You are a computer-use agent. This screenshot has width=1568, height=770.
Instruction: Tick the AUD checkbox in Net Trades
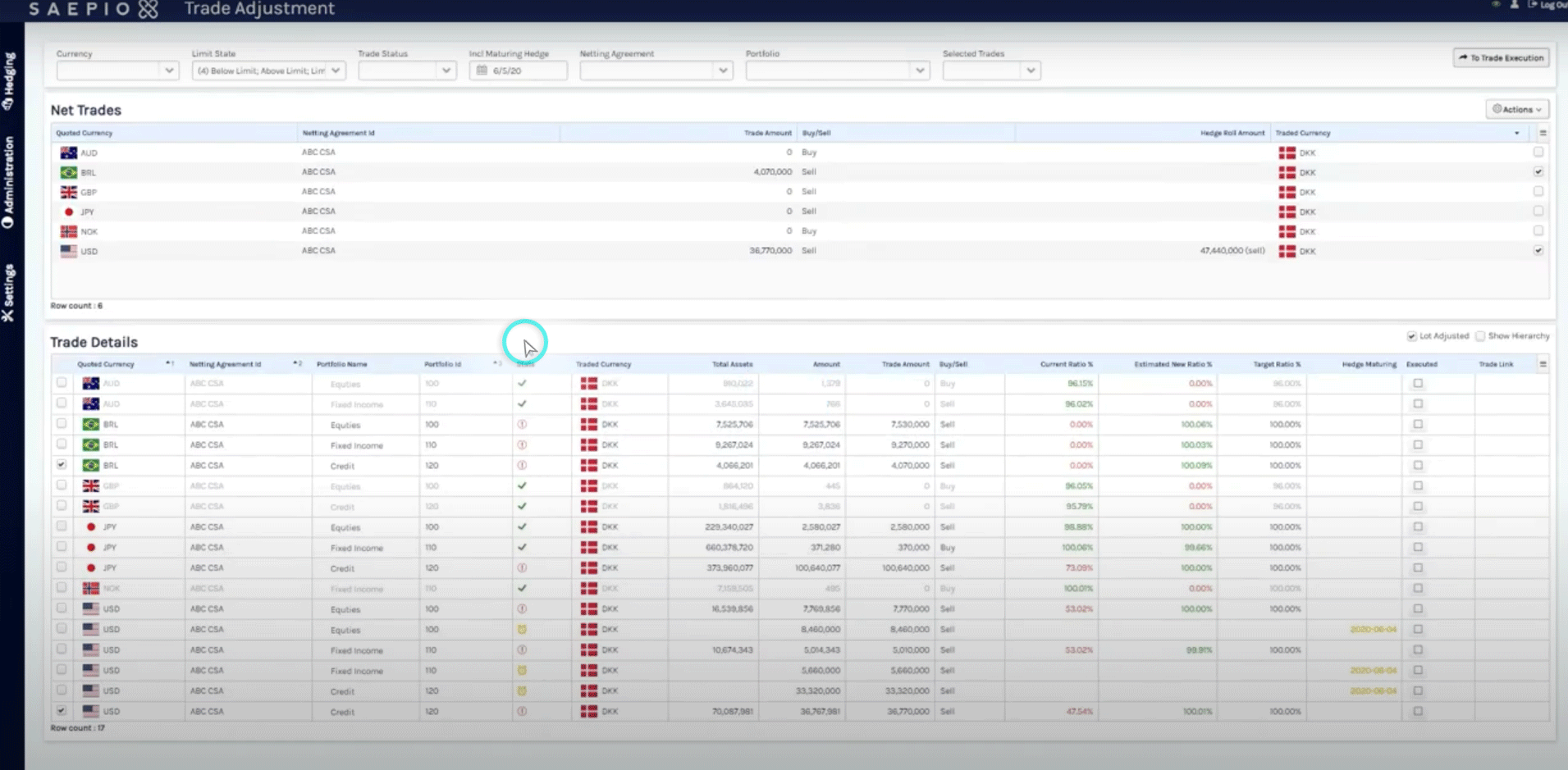click(1538, 152)
